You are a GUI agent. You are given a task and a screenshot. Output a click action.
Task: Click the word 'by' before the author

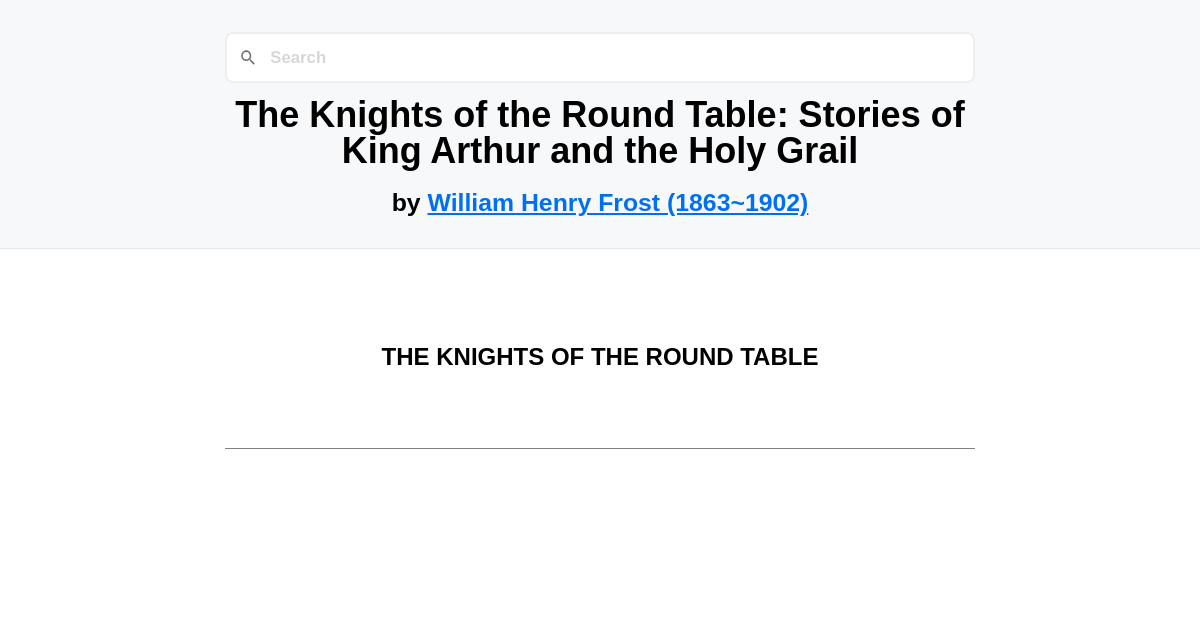(406, 203)
